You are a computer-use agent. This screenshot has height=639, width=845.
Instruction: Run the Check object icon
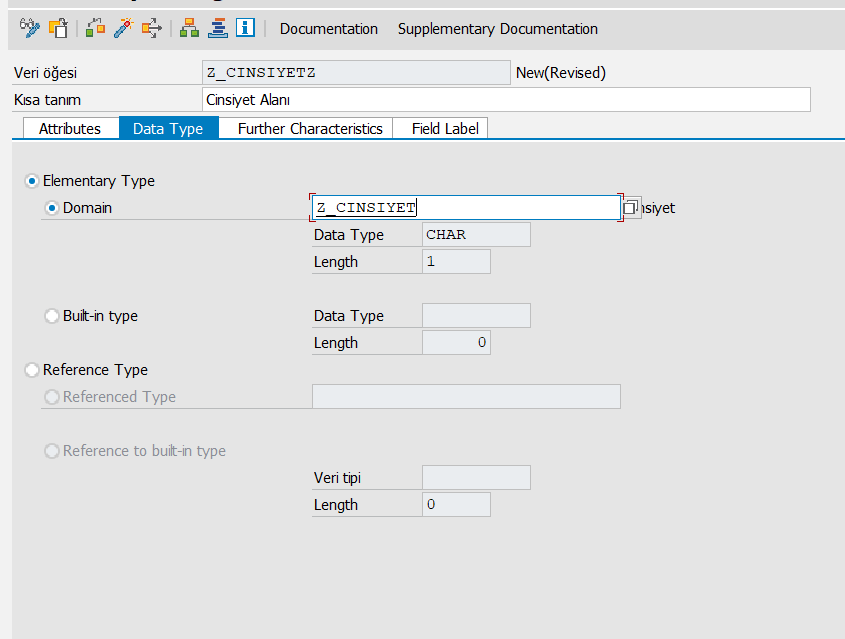(x=95, y=29)
